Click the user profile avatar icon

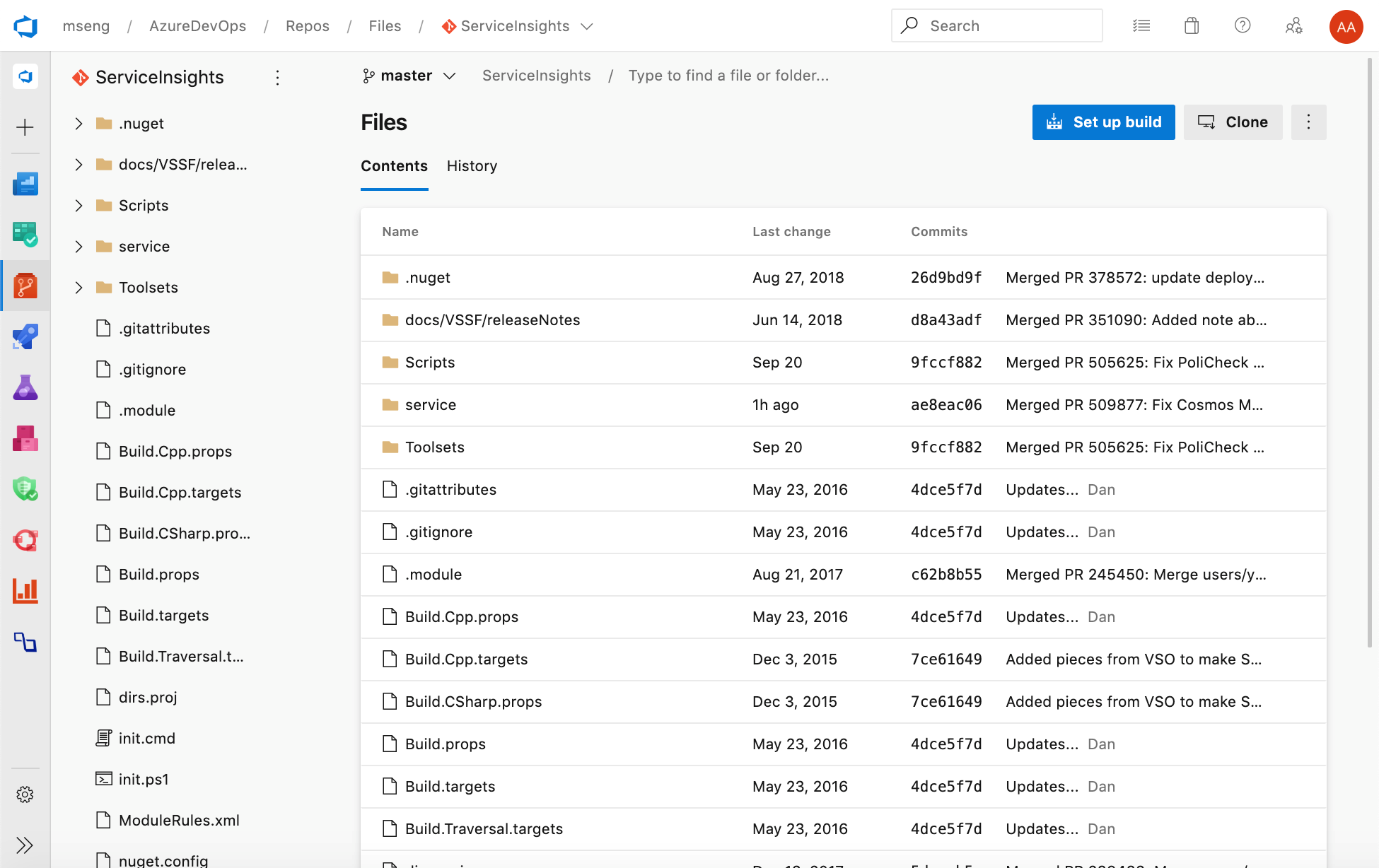(x=1346, y=25)
